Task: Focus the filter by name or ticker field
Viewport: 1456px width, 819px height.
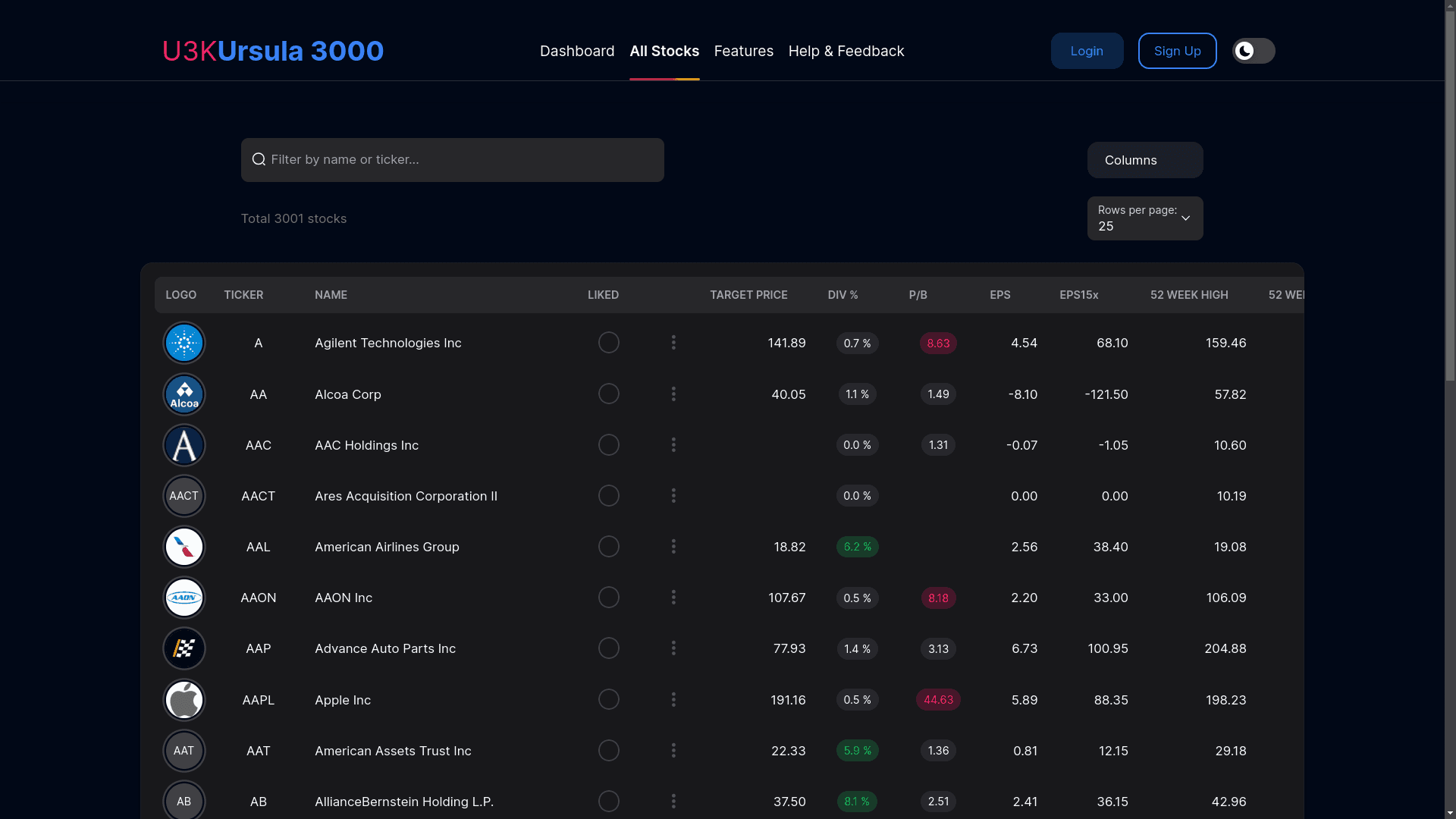Action: pos(453,160)
